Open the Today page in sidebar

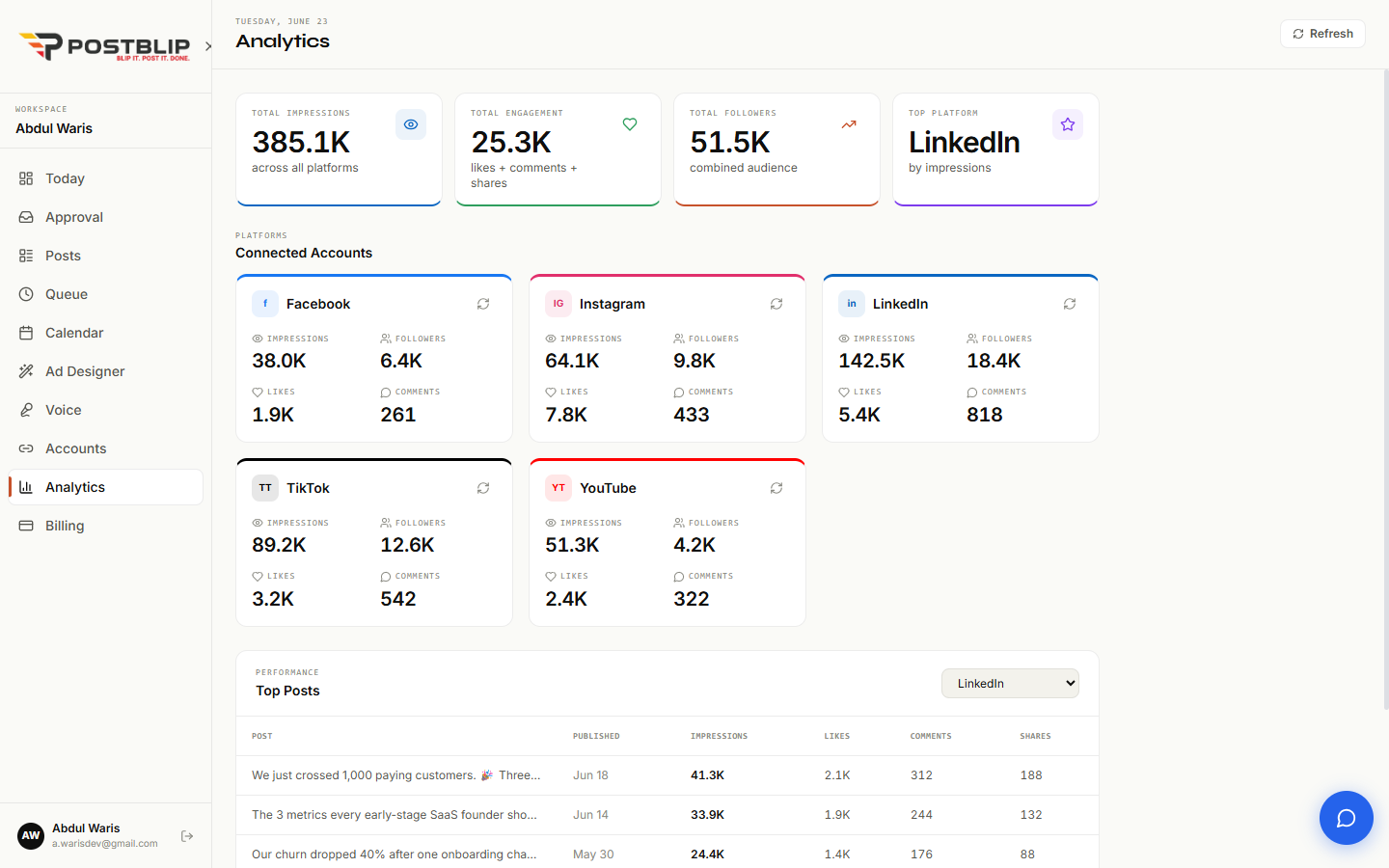pos(106,178)
